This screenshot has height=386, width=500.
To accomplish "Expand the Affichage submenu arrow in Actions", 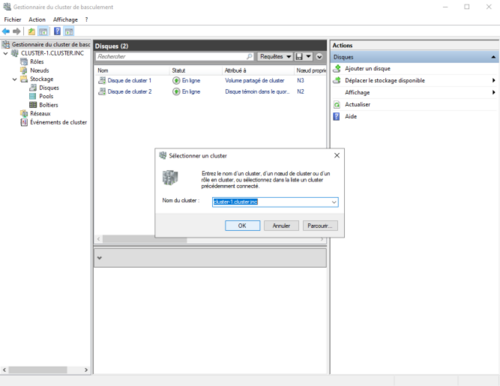I will [x=494, y=92].
